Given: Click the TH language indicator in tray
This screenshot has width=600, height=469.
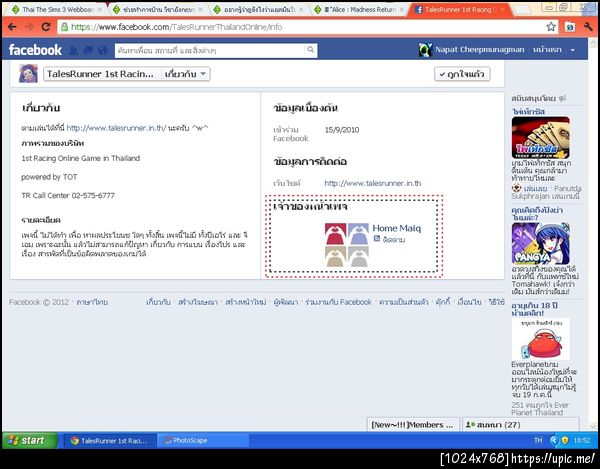Looking at the screenshot, I should 538,440.
